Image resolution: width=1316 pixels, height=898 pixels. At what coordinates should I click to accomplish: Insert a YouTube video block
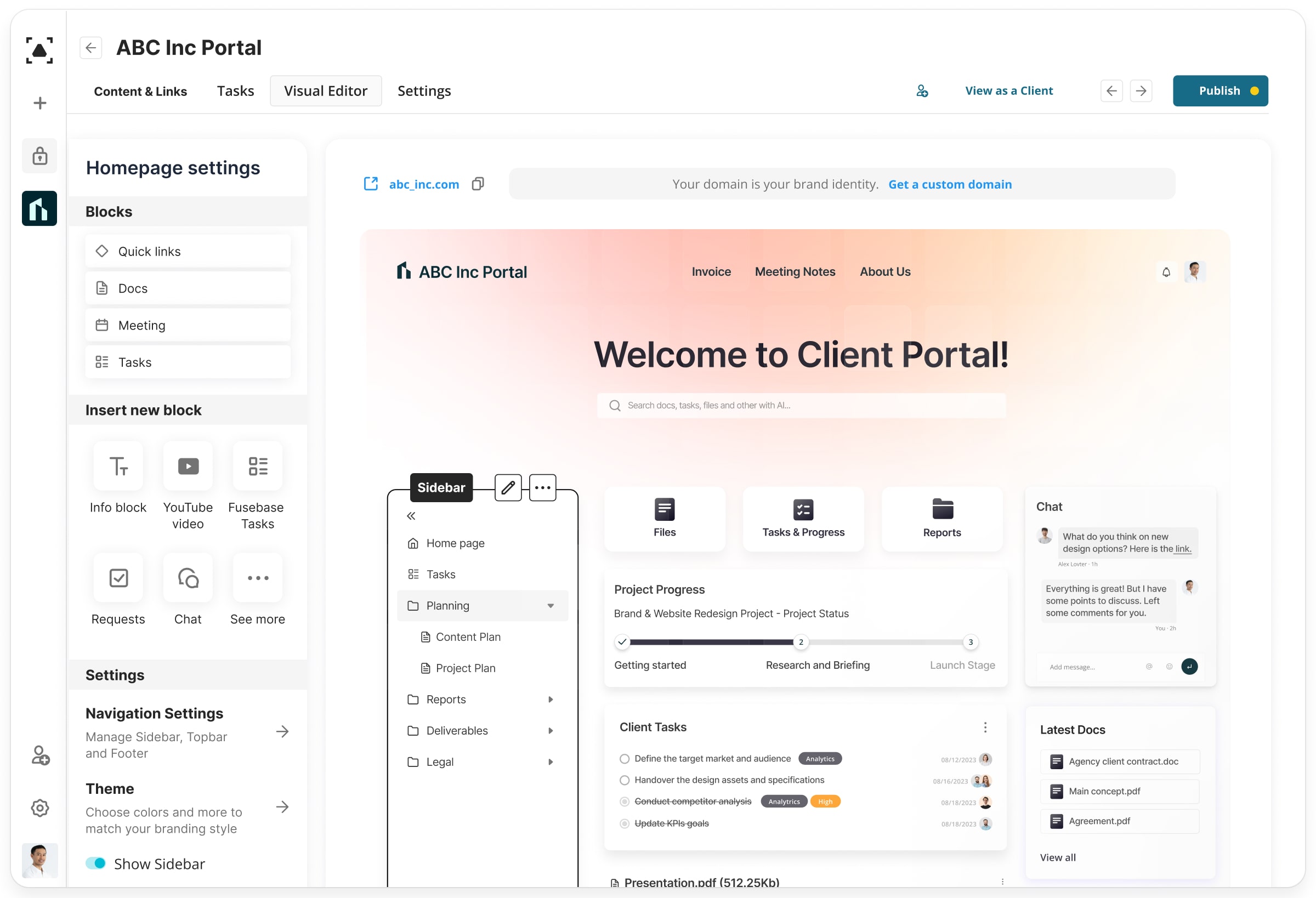(x=188, y=466)
